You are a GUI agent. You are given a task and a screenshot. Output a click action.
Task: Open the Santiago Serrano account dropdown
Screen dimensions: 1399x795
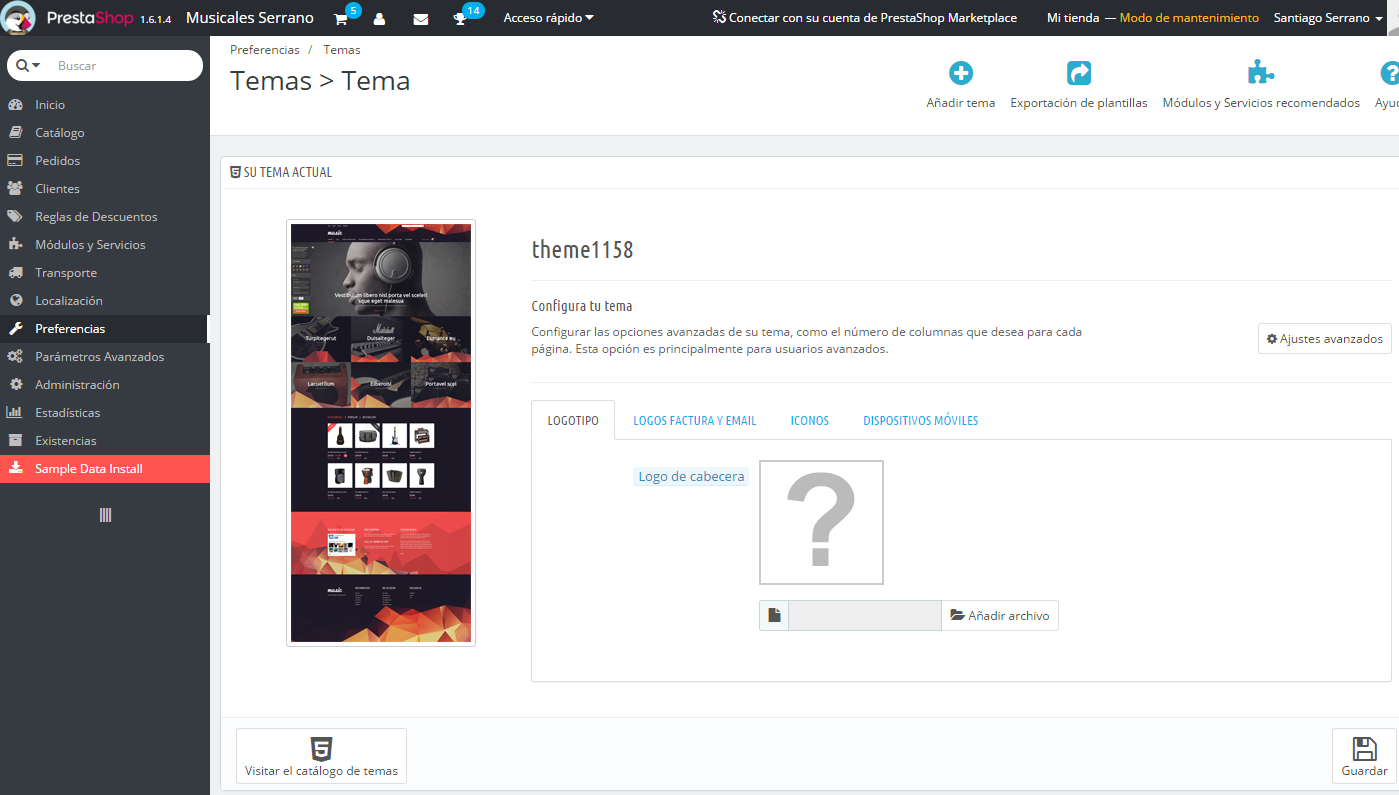(1328, 18)
